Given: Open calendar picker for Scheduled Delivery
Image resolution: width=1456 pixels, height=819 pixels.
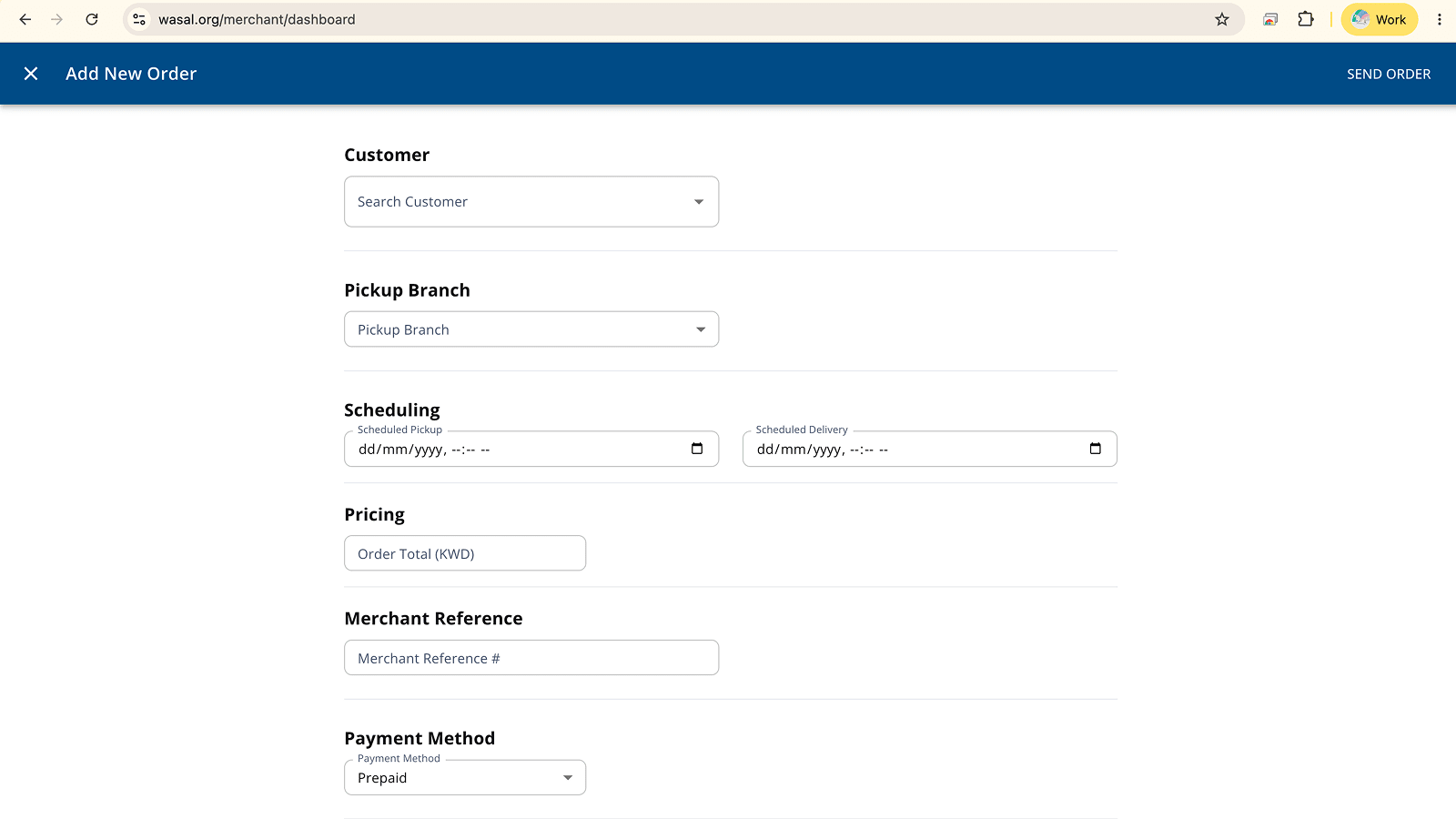Looking at the screenshot, I should point(1096,449).
